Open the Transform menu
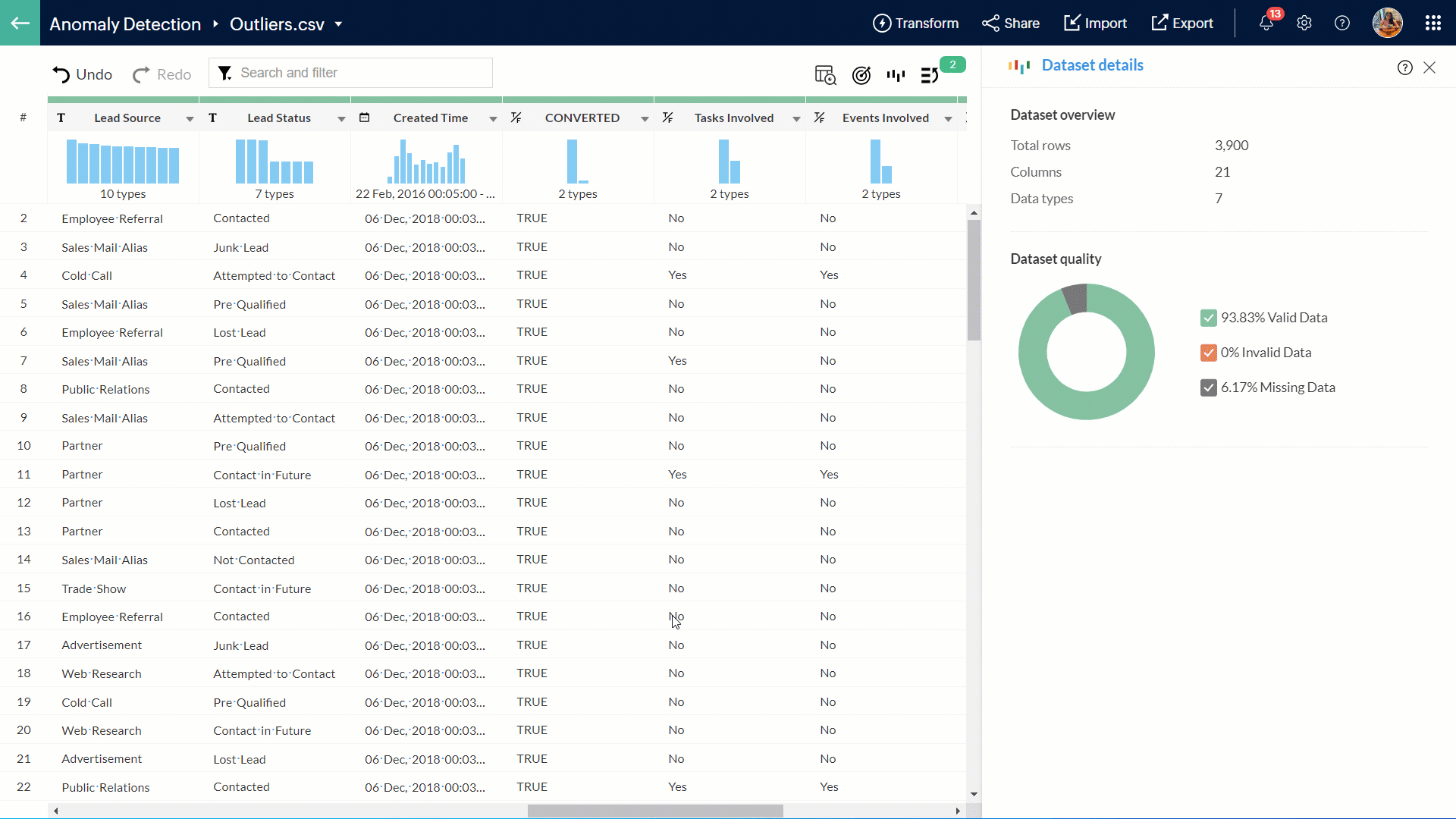 click(915, 24)
